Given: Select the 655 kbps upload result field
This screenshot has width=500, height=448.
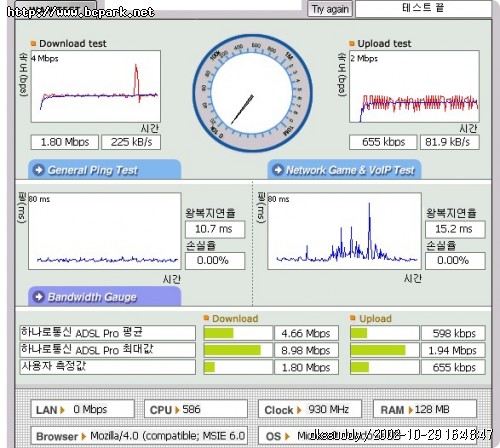Looking at the screenshot, I should click(383, 142).
